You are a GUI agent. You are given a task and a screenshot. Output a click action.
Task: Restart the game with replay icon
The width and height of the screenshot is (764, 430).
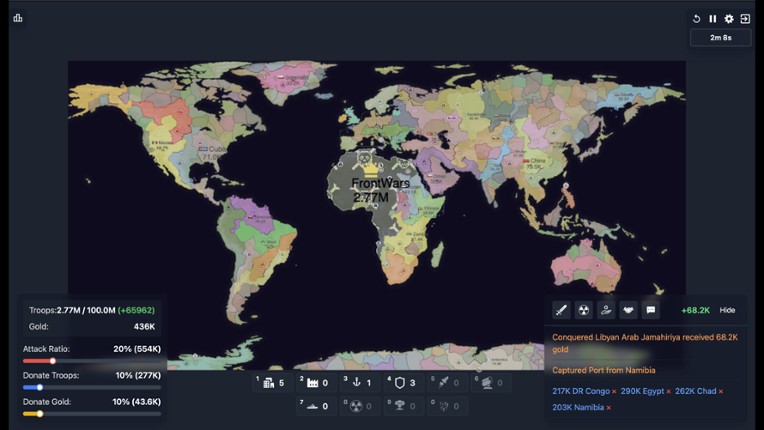click(697, 19)
